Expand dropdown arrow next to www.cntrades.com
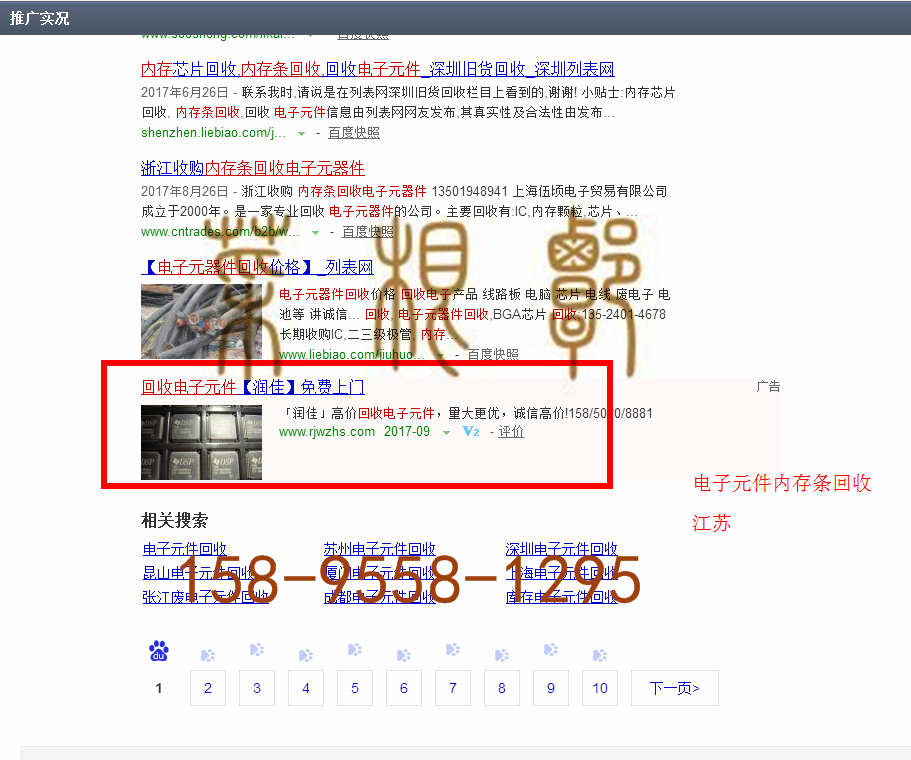The width and height of the screenshot is (911, 760). coord(315,232)
